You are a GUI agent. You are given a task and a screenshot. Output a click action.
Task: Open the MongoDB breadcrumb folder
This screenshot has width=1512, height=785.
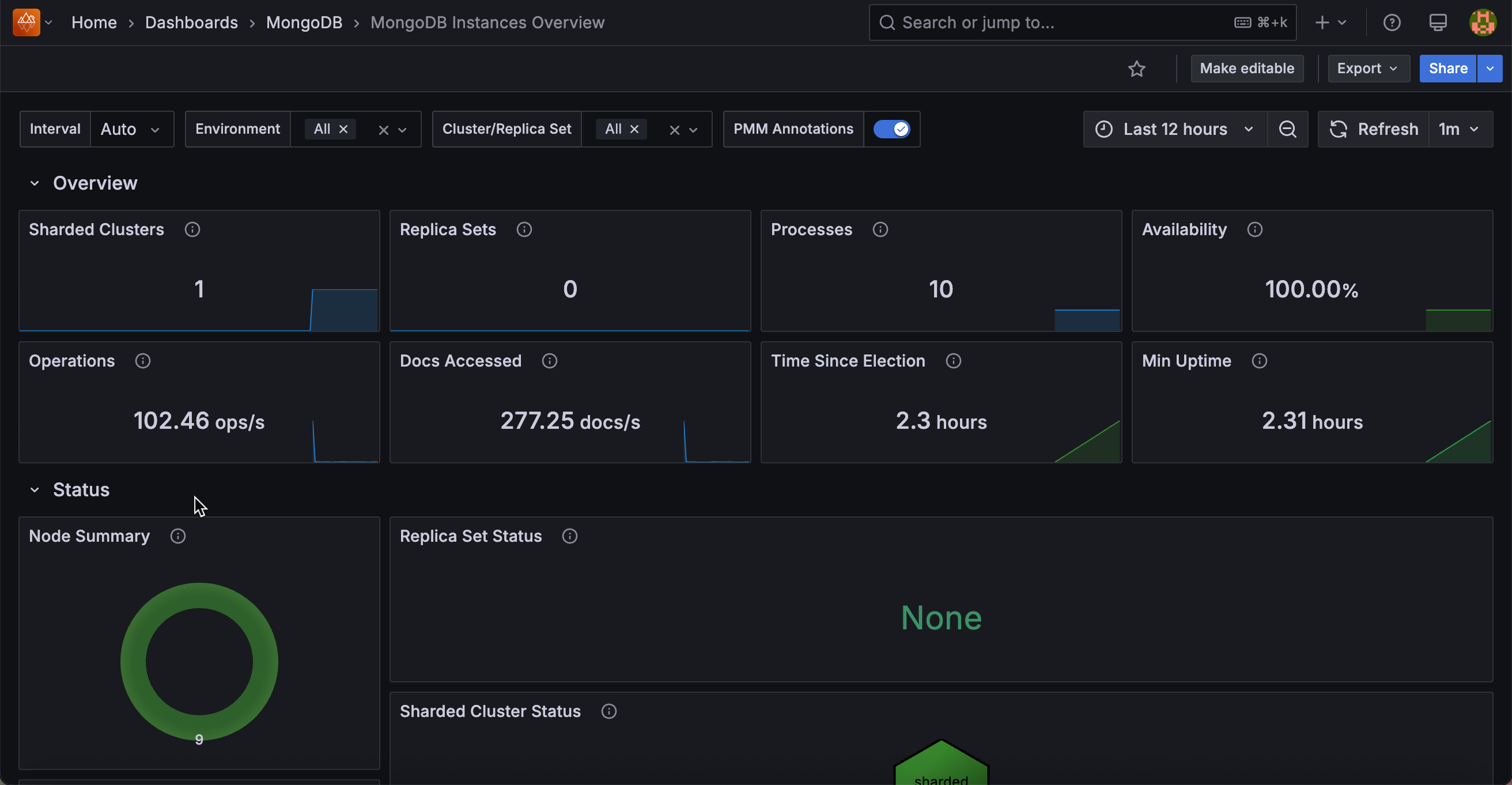[304, 22]
